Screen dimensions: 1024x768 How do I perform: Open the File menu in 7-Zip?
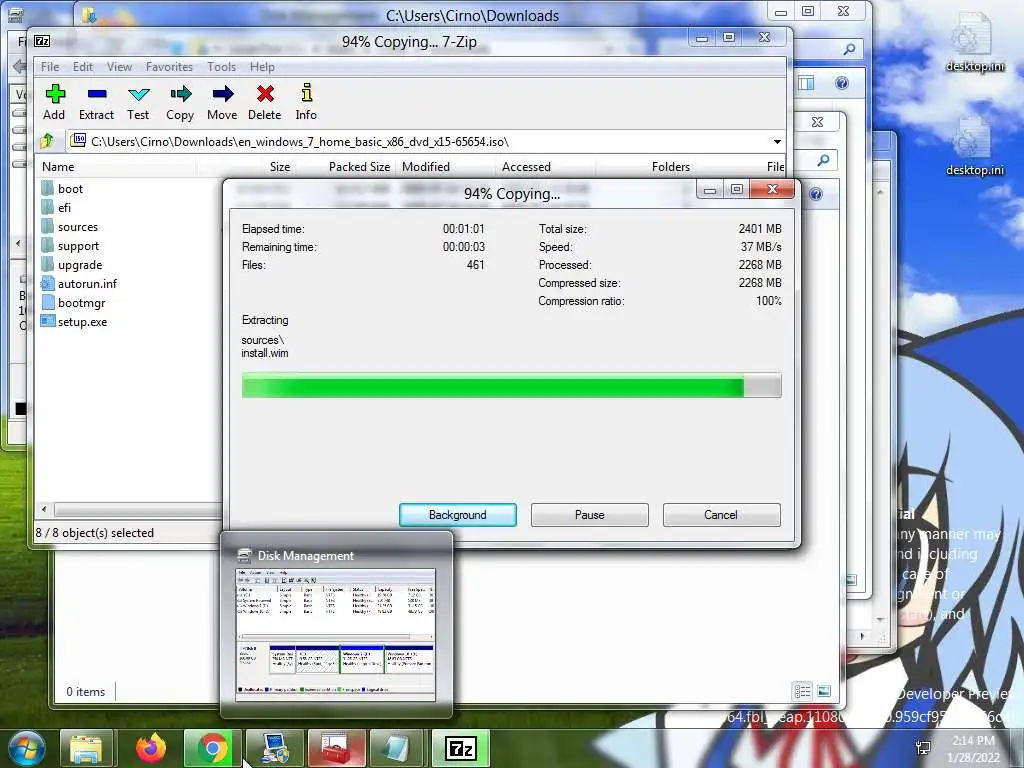(x=50, y=67)
